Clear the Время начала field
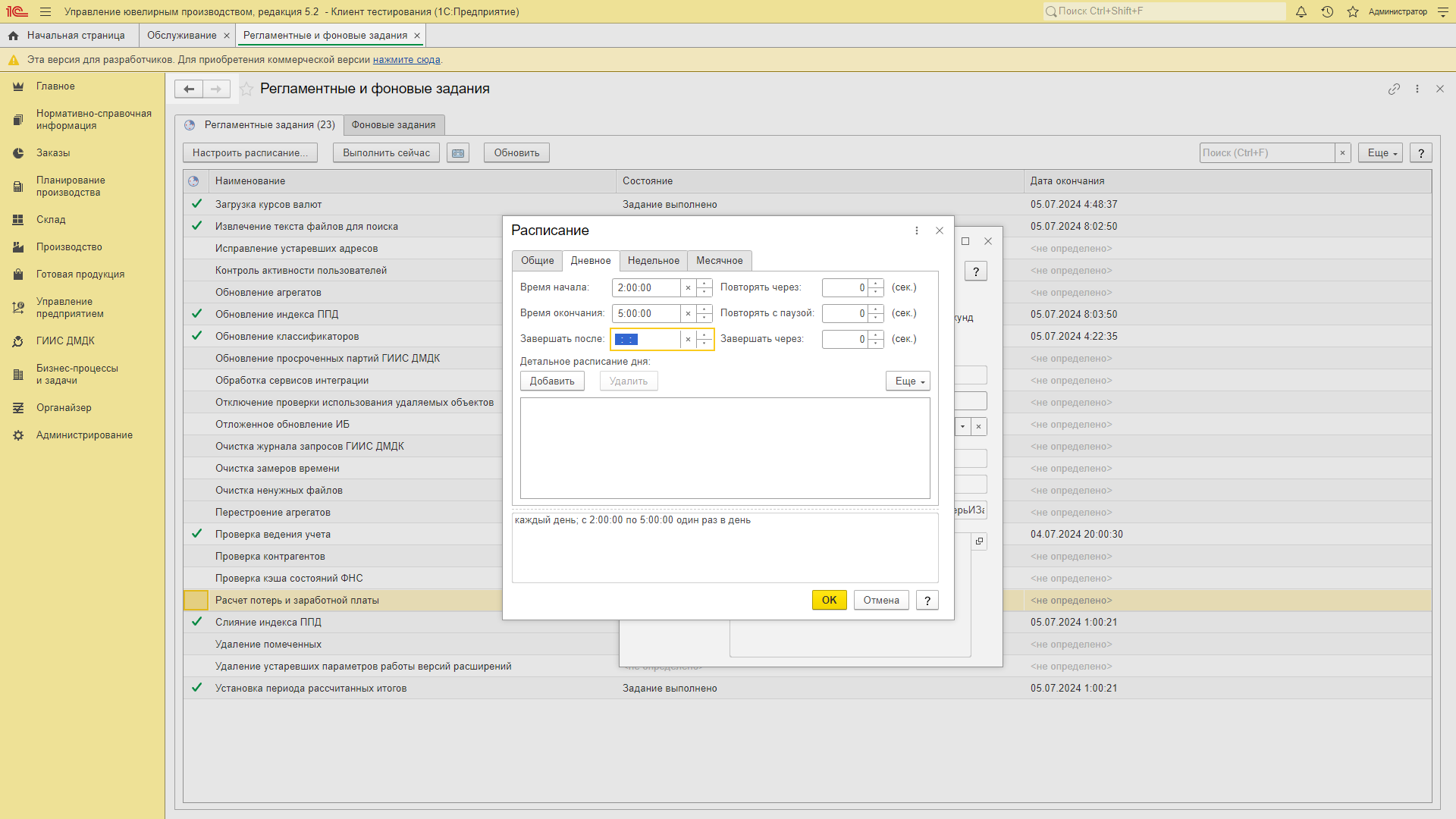Image resolution: width=1456 pixels, height=819 pixels. tap(688, 288)
